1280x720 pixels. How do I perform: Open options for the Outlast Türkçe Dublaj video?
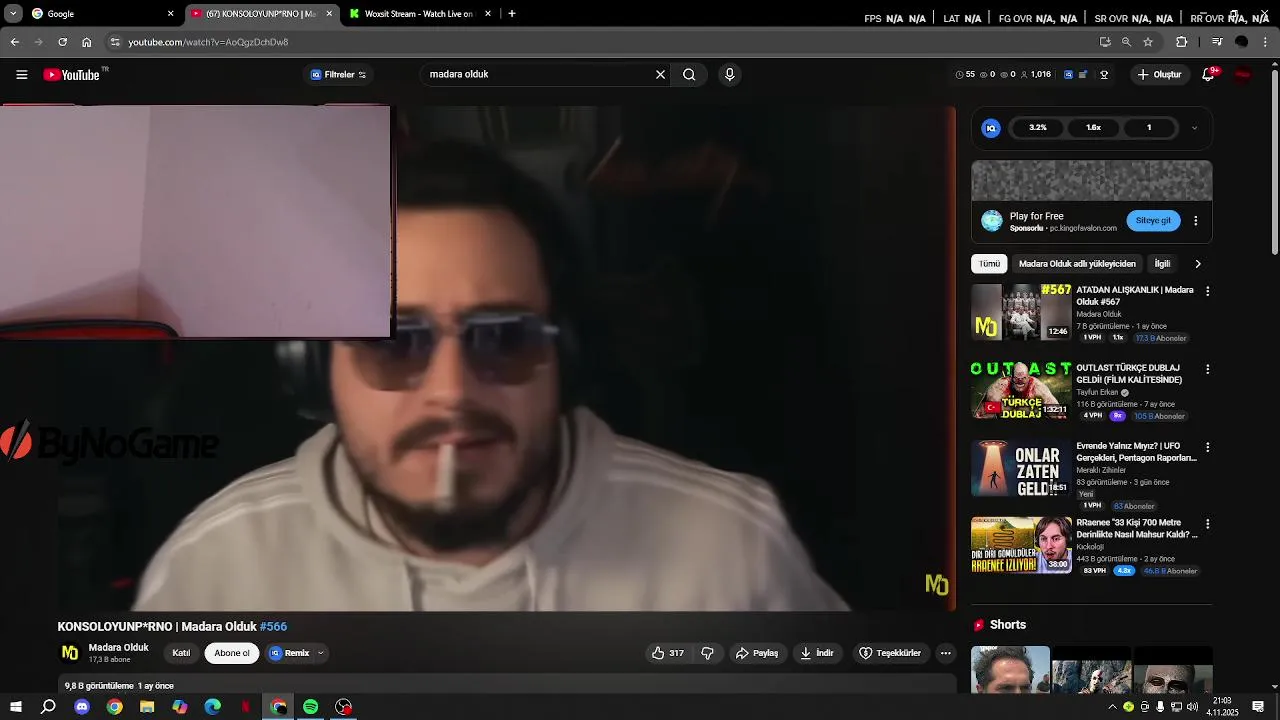(x=1207, y=369)
